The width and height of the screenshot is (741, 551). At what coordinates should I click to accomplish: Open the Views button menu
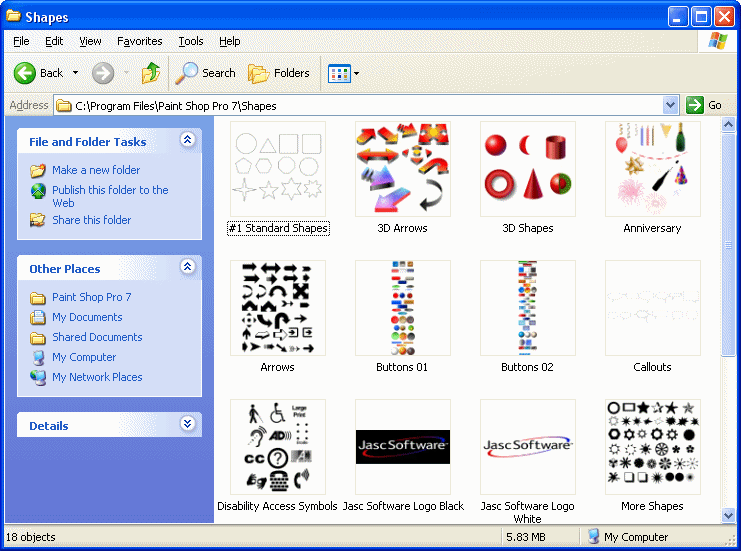coord(344,73)
